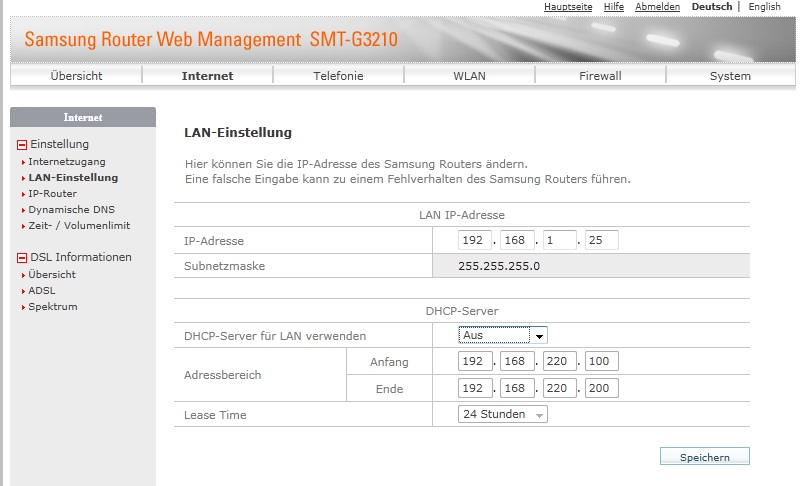Click the Adressbereich label
802x486 pixels.
[222, 375]
